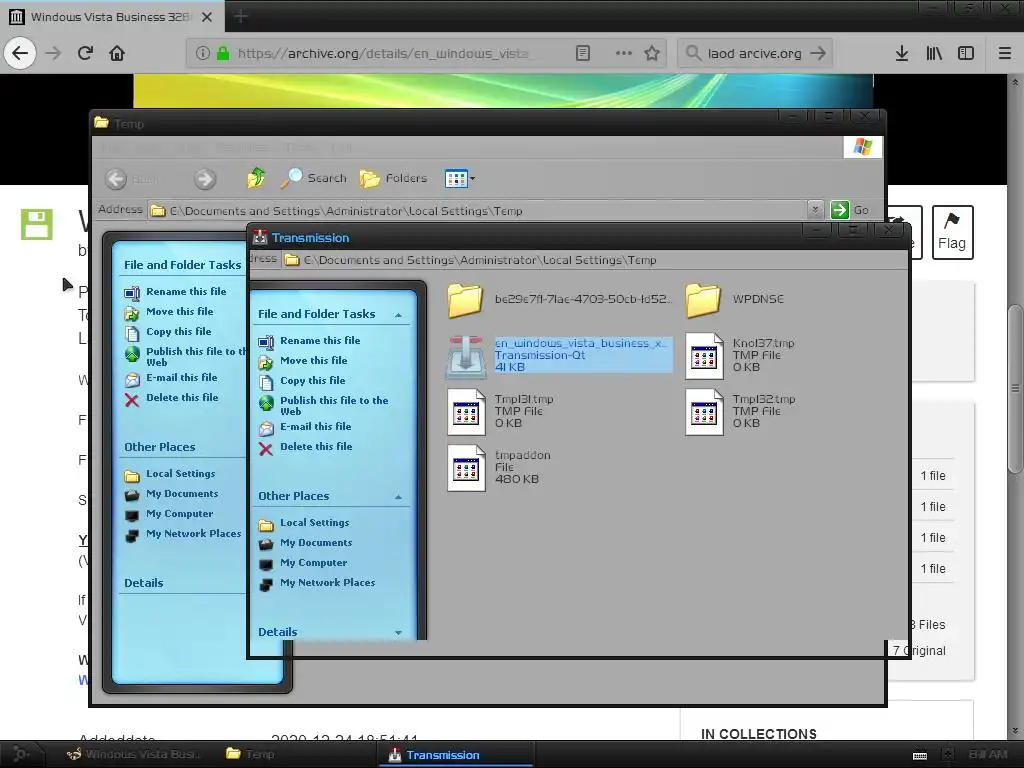Click keyboard icon in system tray
This screenshot has width=1024, height=768.
[x=920, y=755]
